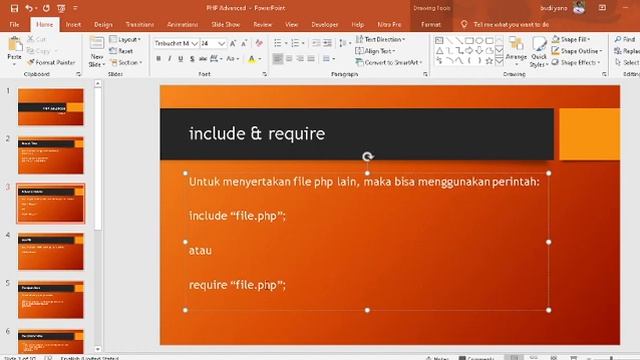Click the line spacing icon

pyautogui.click(x=343, y=43)
